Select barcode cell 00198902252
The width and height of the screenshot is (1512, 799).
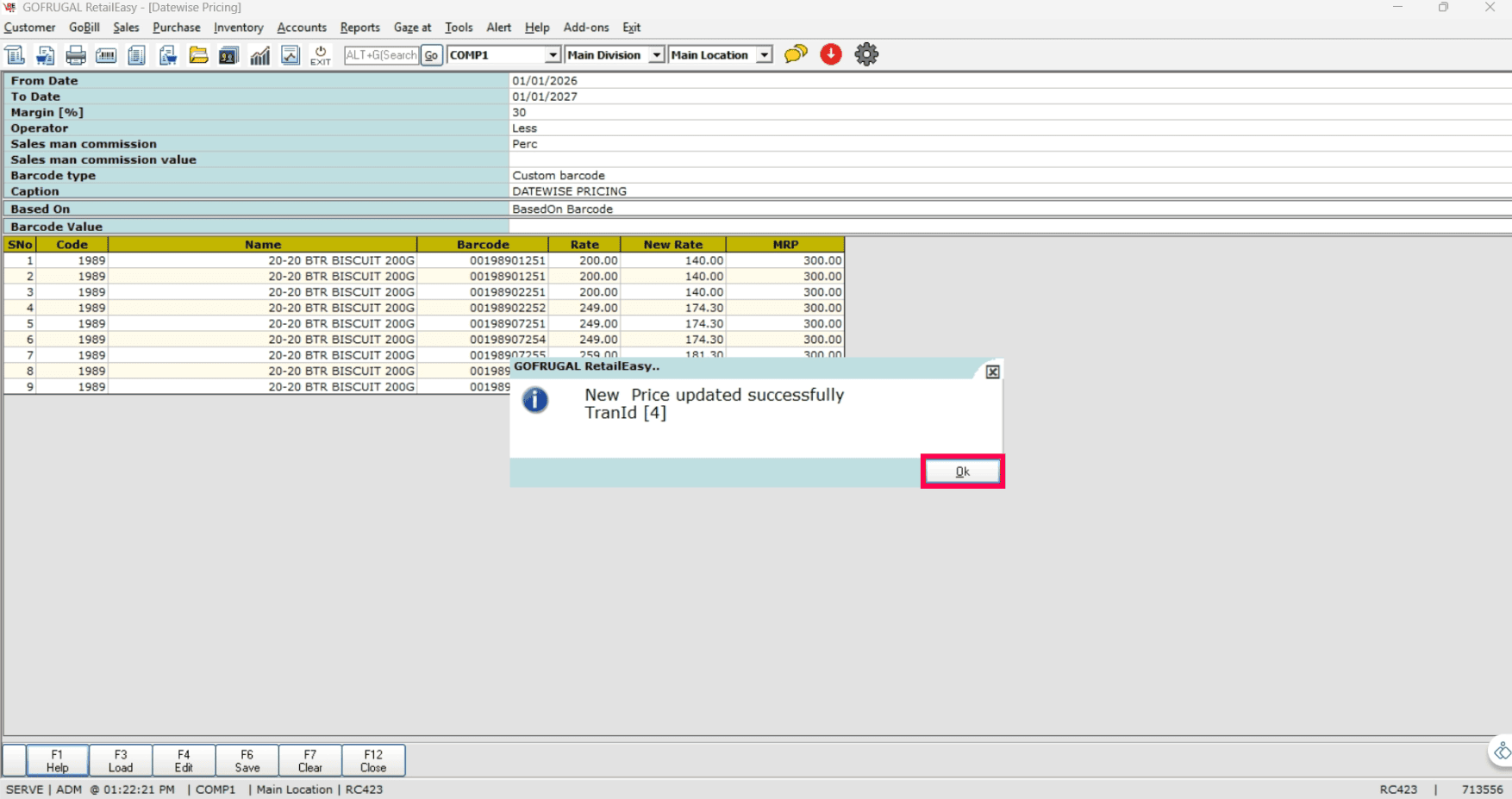483,308
